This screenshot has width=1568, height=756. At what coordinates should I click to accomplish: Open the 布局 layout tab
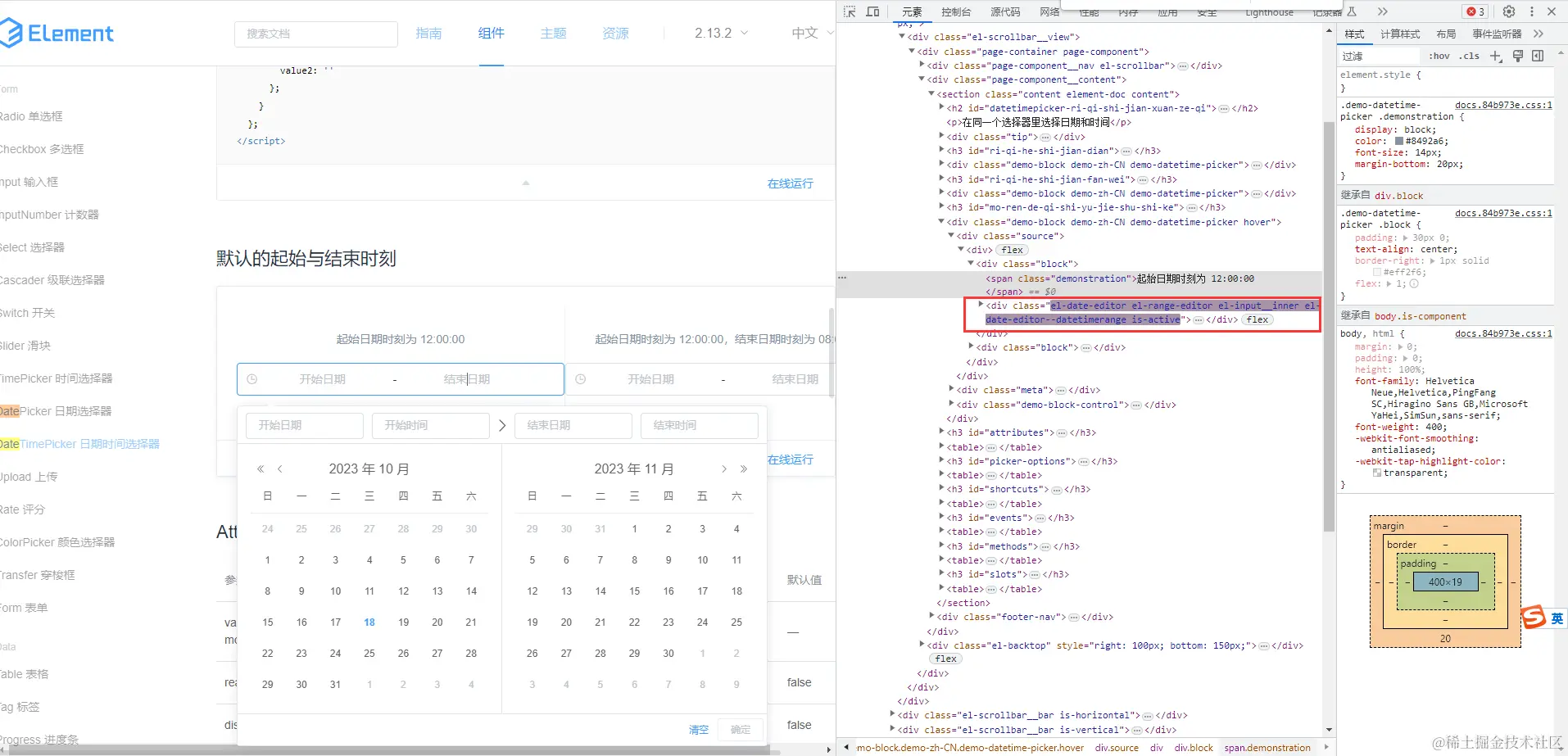[1446, 34]
